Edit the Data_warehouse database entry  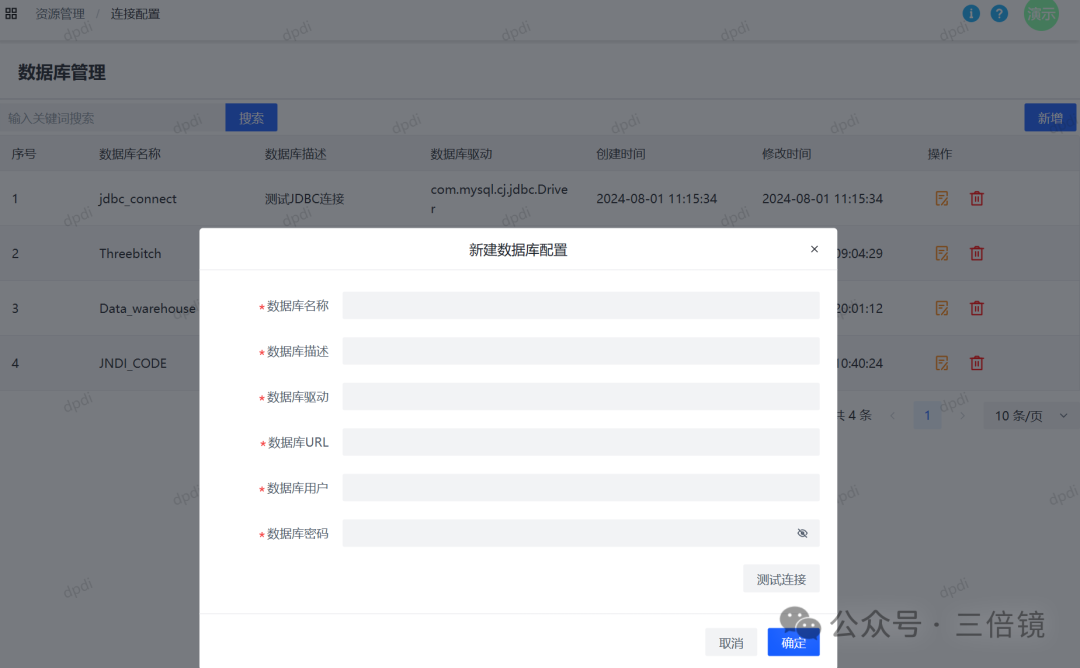point(941,308)
